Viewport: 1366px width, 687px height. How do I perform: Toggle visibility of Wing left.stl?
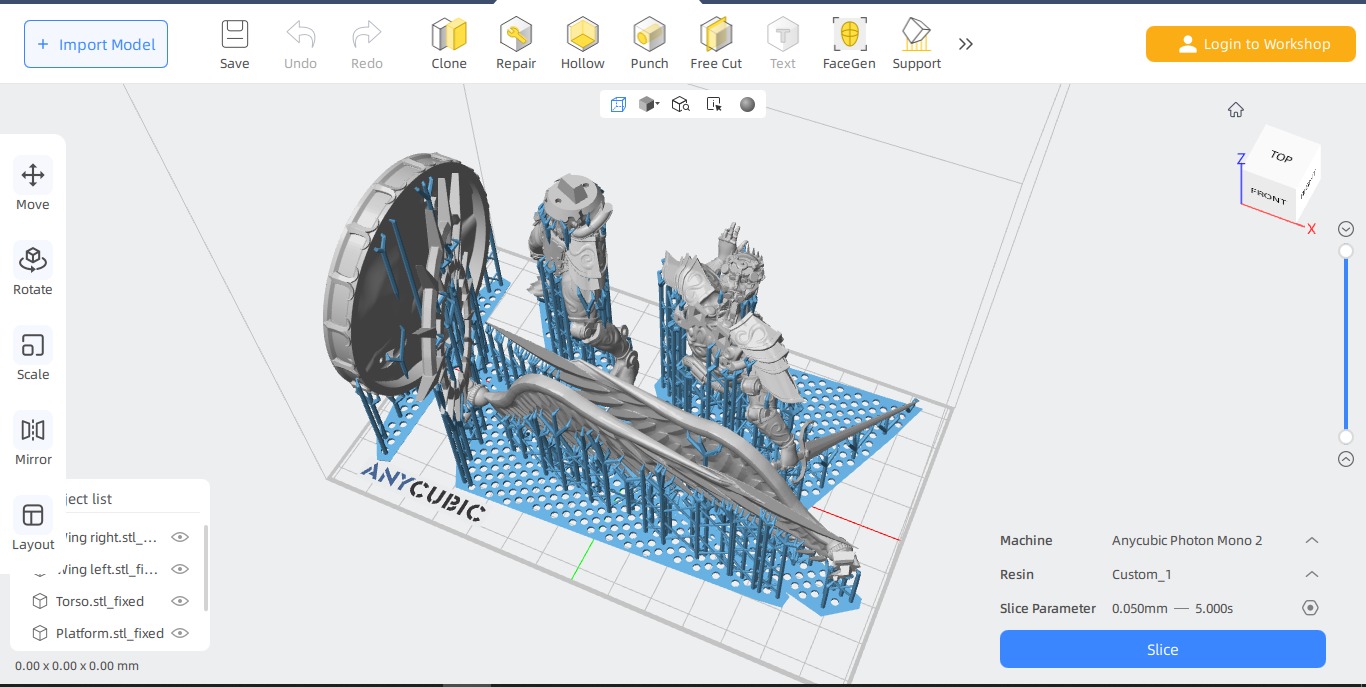coord(180,569)
